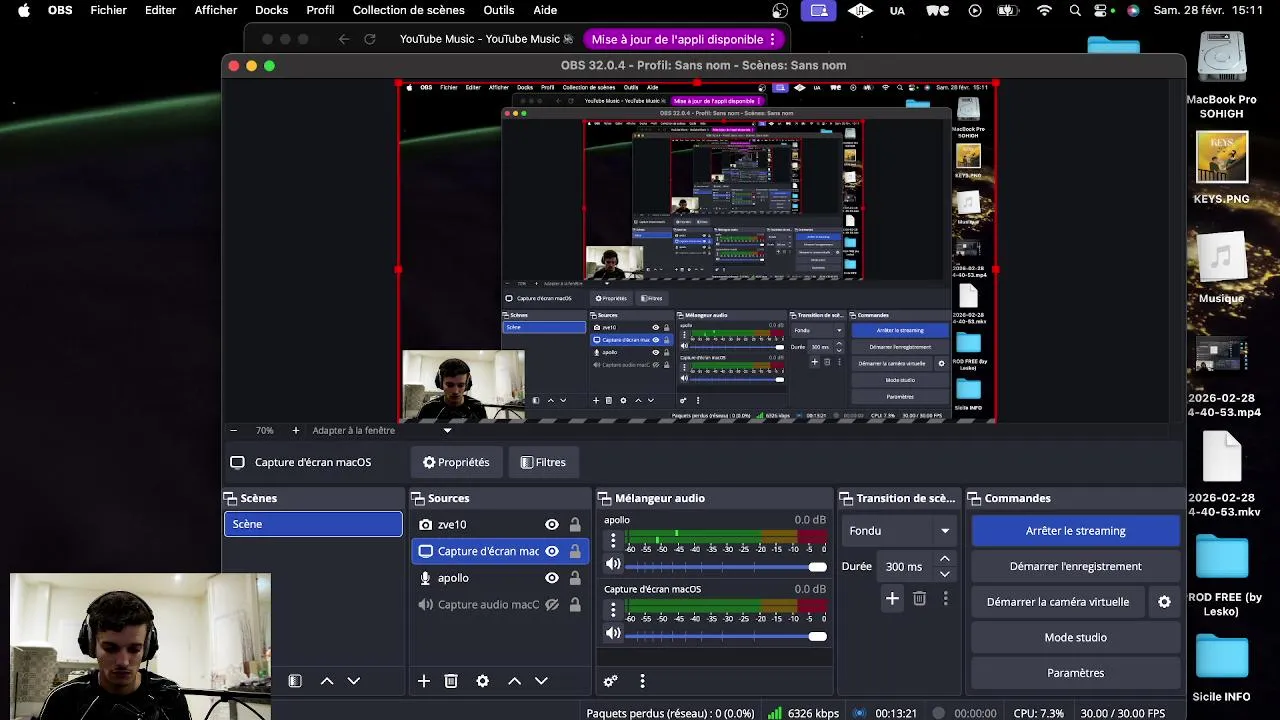This screenshot has height=720, width=1280.
Task: Open scene filters icon in Scènes toolbar
Action: 295,681
